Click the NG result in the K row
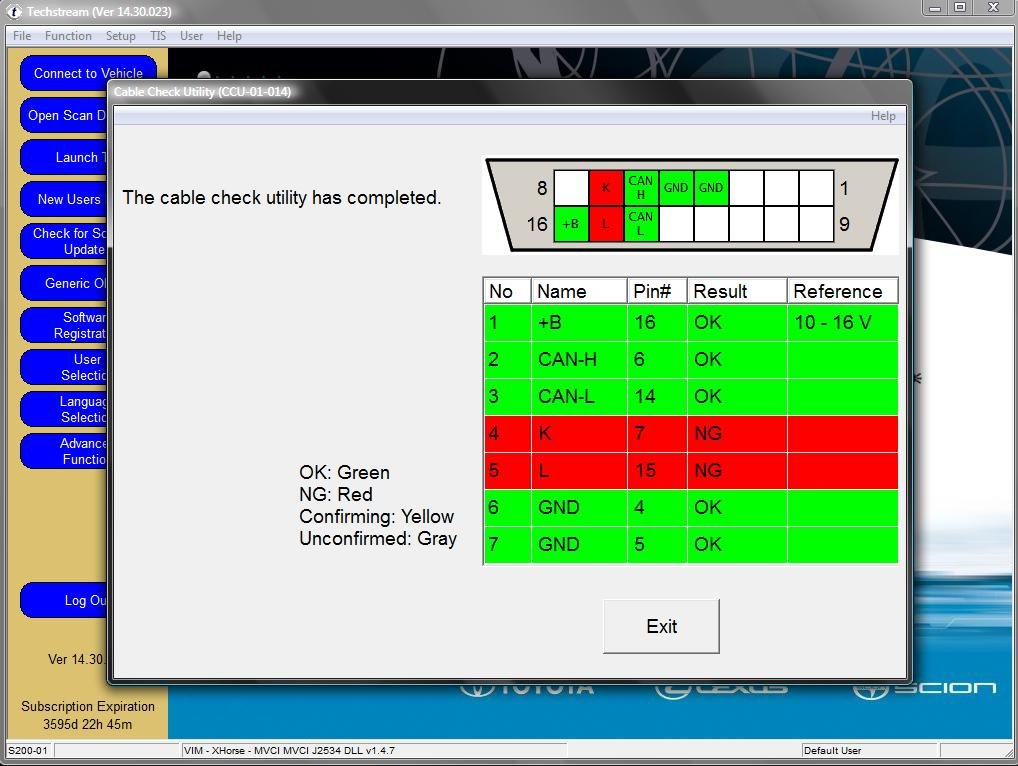 point(737,434)
